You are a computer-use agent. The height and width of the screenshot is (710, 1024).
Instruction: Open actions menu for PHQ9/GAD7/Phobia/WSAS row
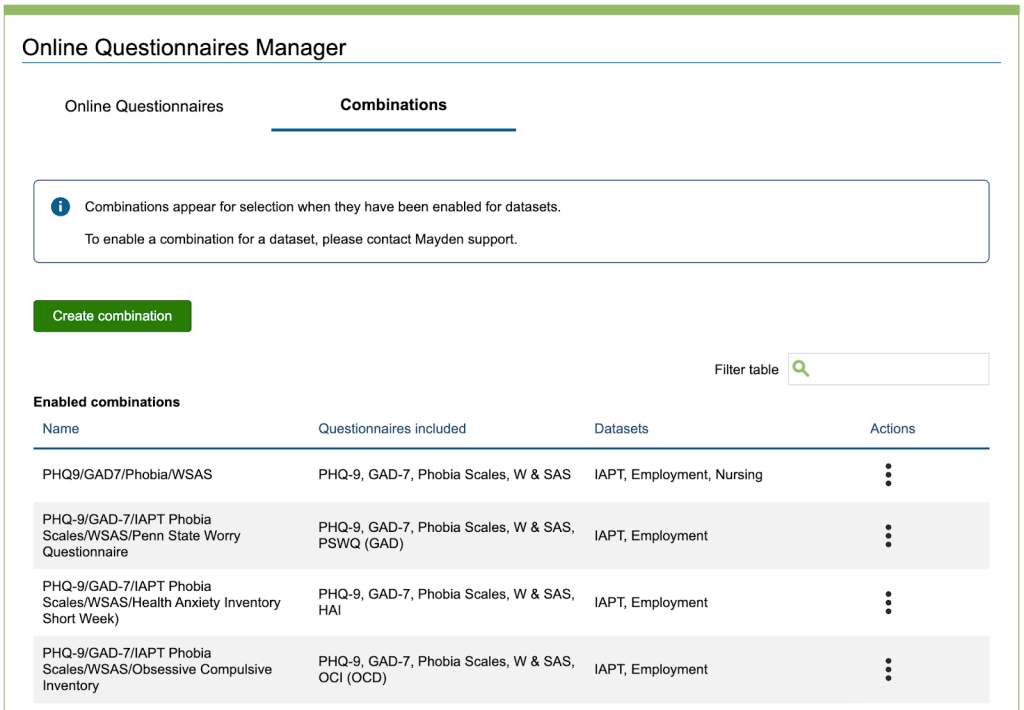click(888, 475)
